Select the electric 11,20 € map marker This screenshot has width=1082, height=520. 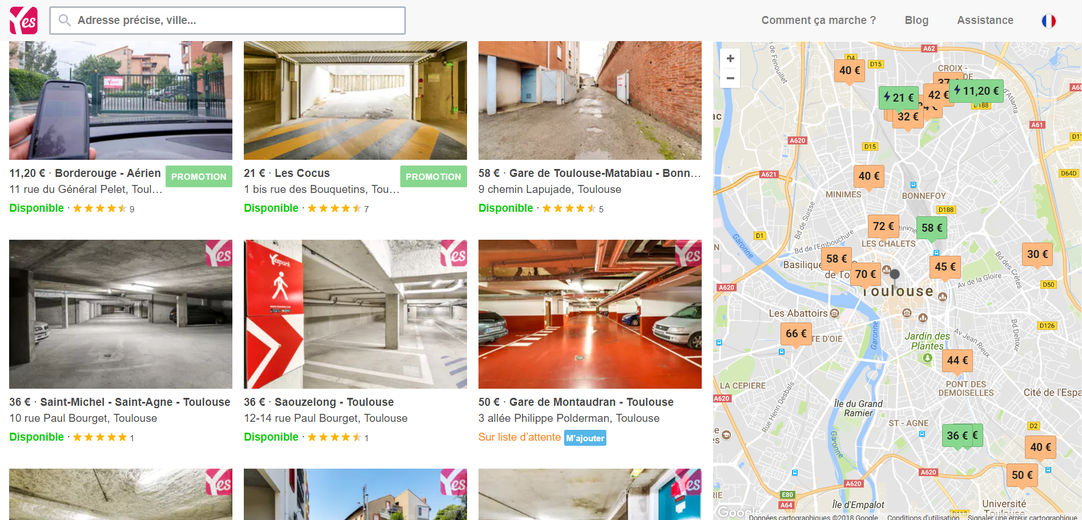click(976, 91)
